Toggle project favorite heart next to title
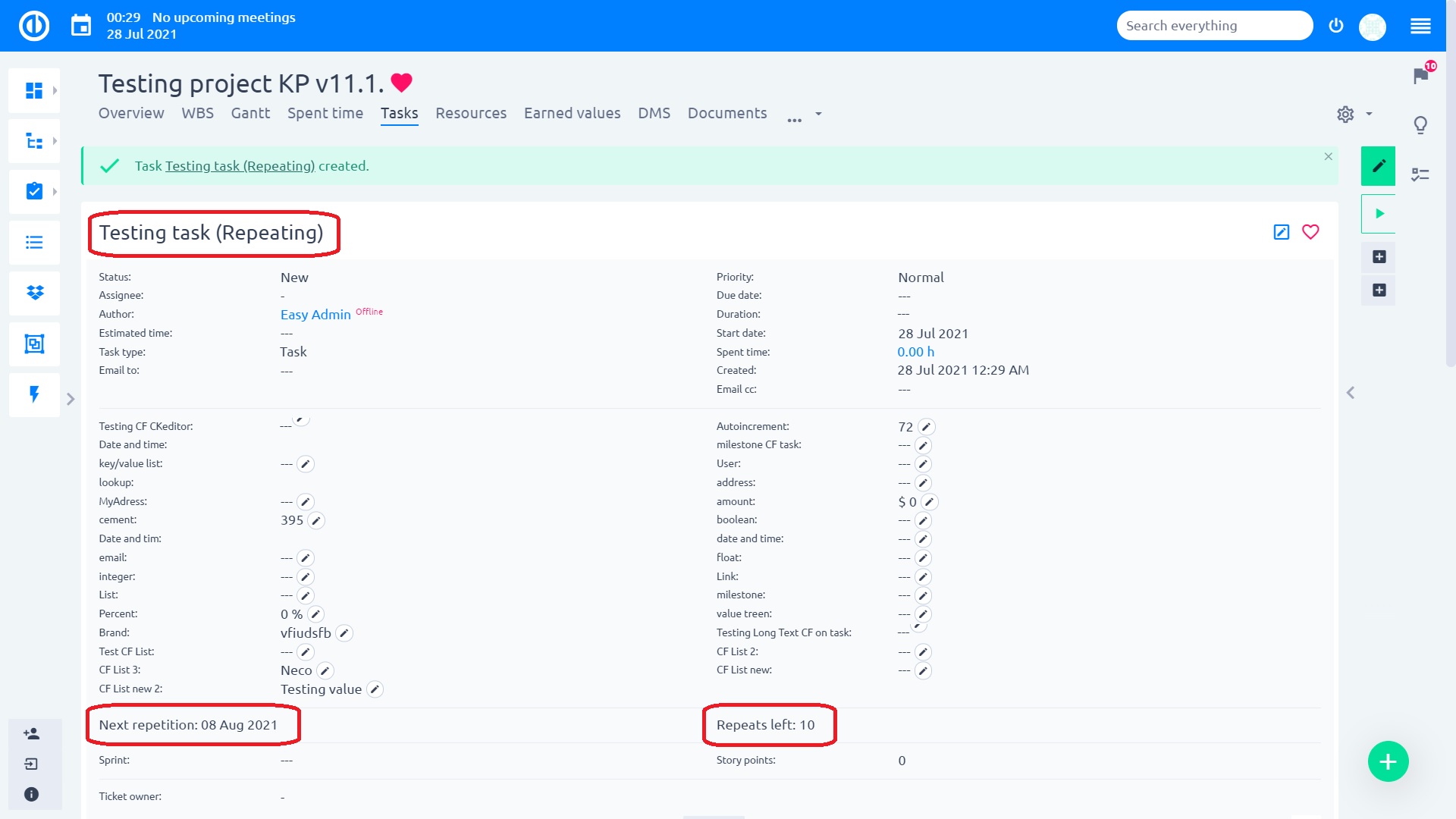This screenshot has width=1456, height=819. click(x=401, y=82)
